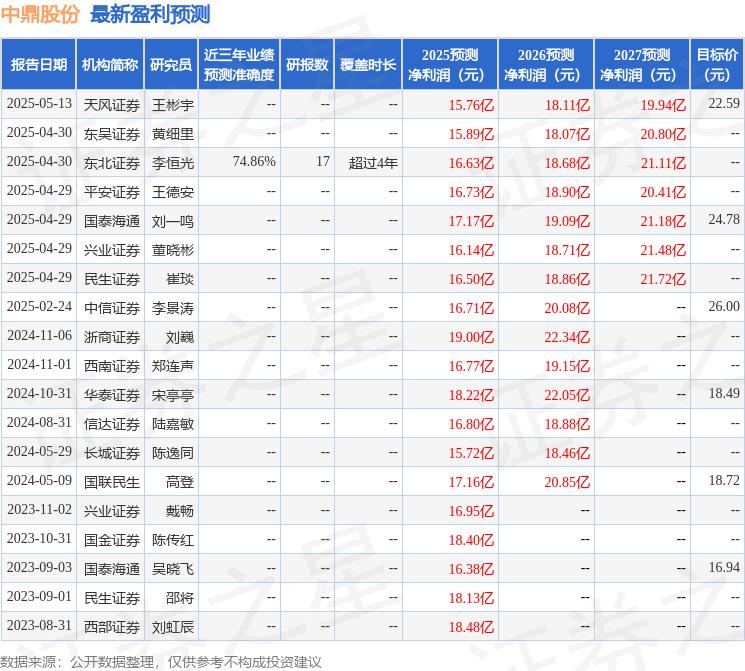
Task: Select the 21.48亿 forecast value
Action: pos(663,250)
